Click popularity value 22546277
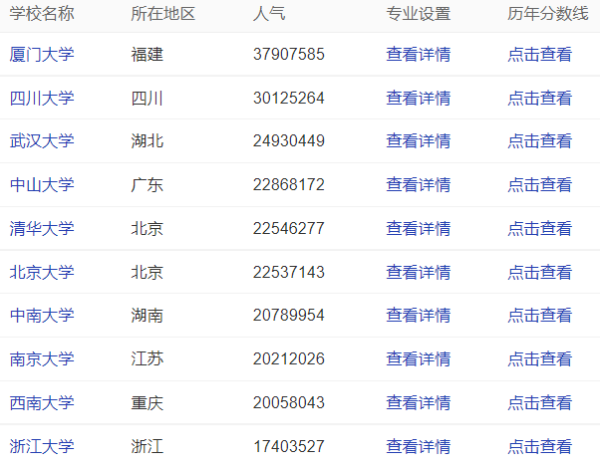Image resolution: width=600 pixels, height=465 pixels. (x=289, y=229)
